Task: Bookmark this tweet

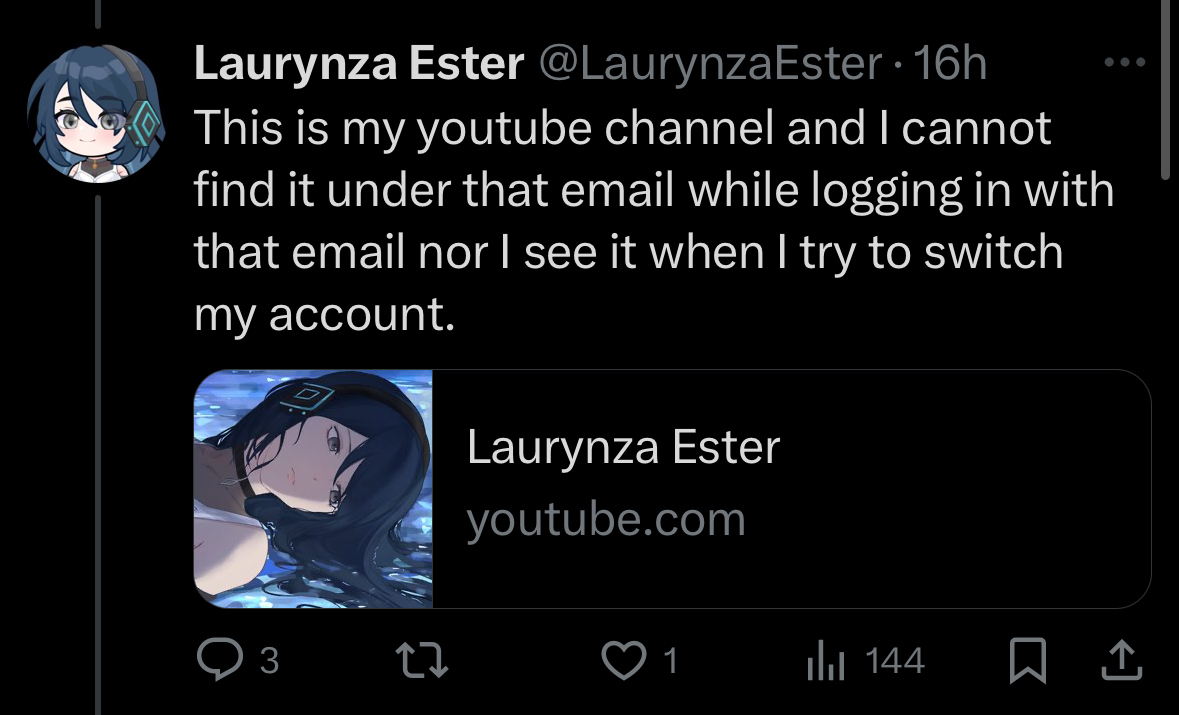Action: tap(1027, 661)
